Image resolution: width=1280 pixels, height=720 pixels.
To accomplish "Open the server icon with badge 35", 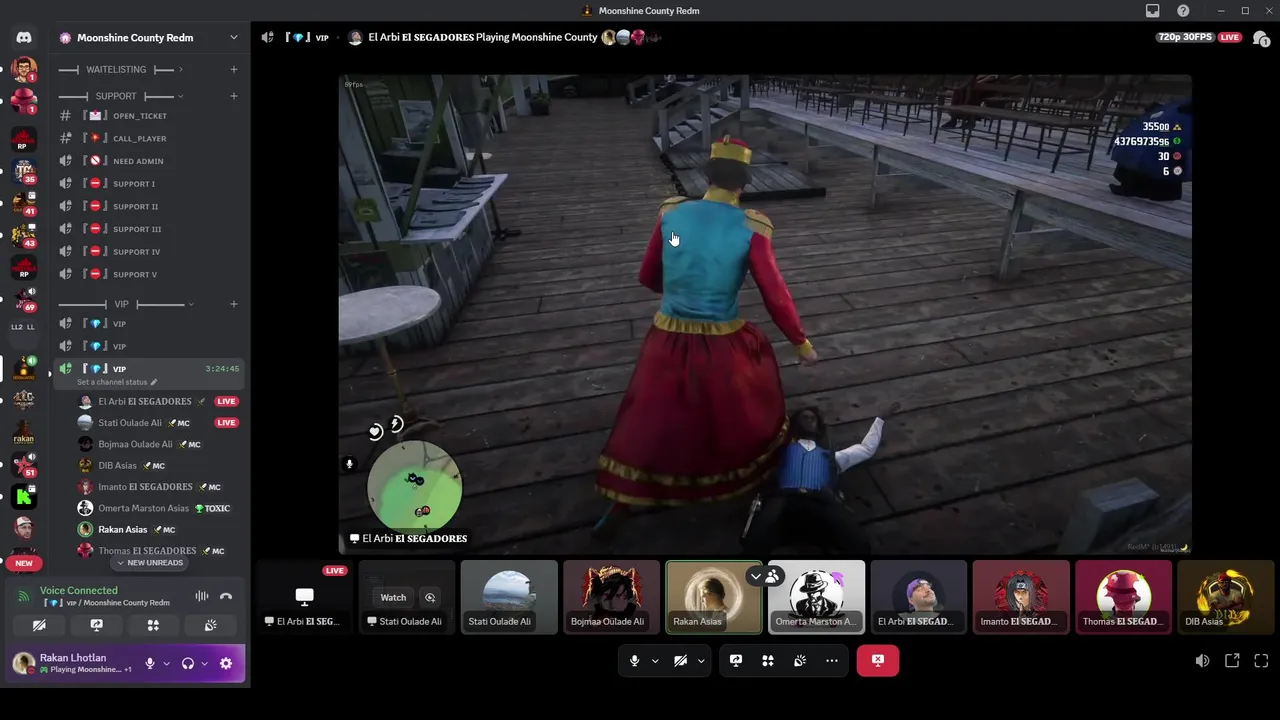I will [24, 170].
